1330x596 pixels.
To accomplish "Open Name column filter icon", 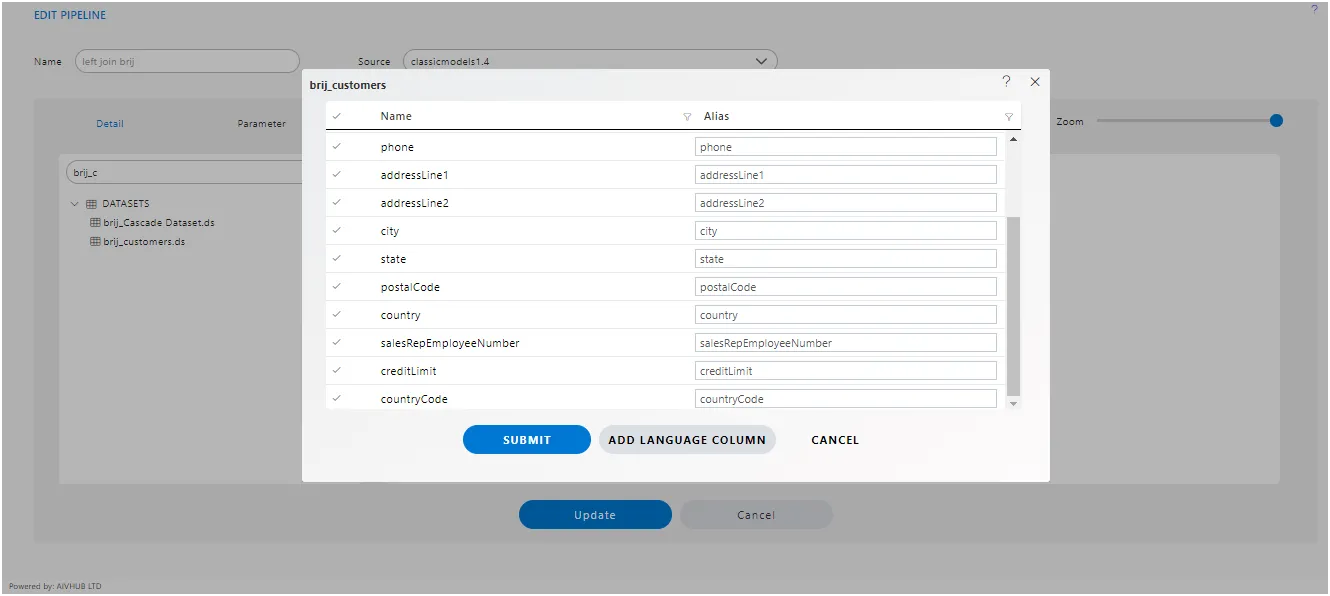I will click(x=687, y=117).
